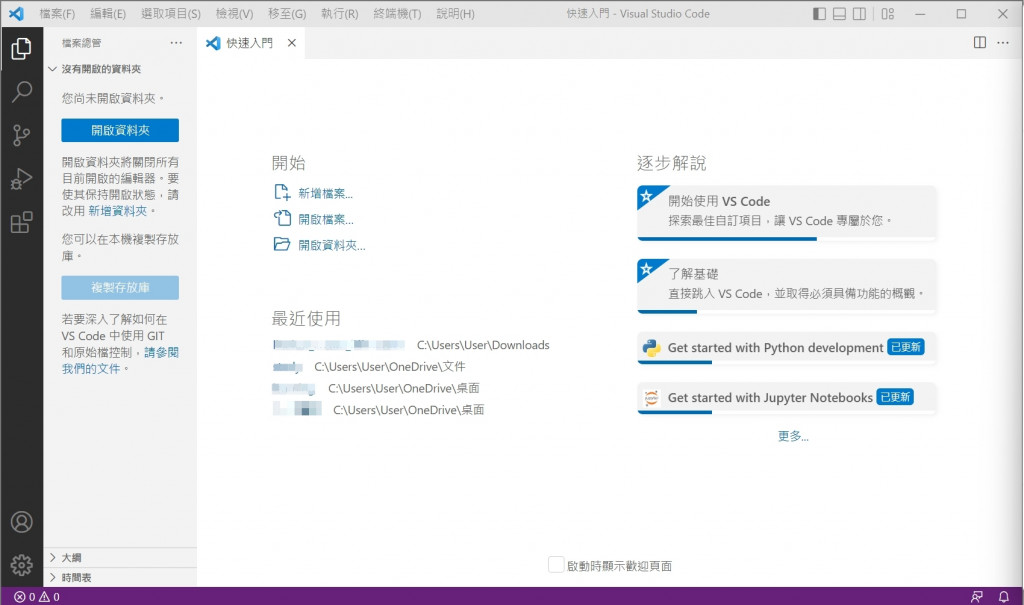This screenshot has height=605, width=1024.
Task: Toggle secondary sidebar layout icon
Action: pyautogui.click(x=859, y=14)
